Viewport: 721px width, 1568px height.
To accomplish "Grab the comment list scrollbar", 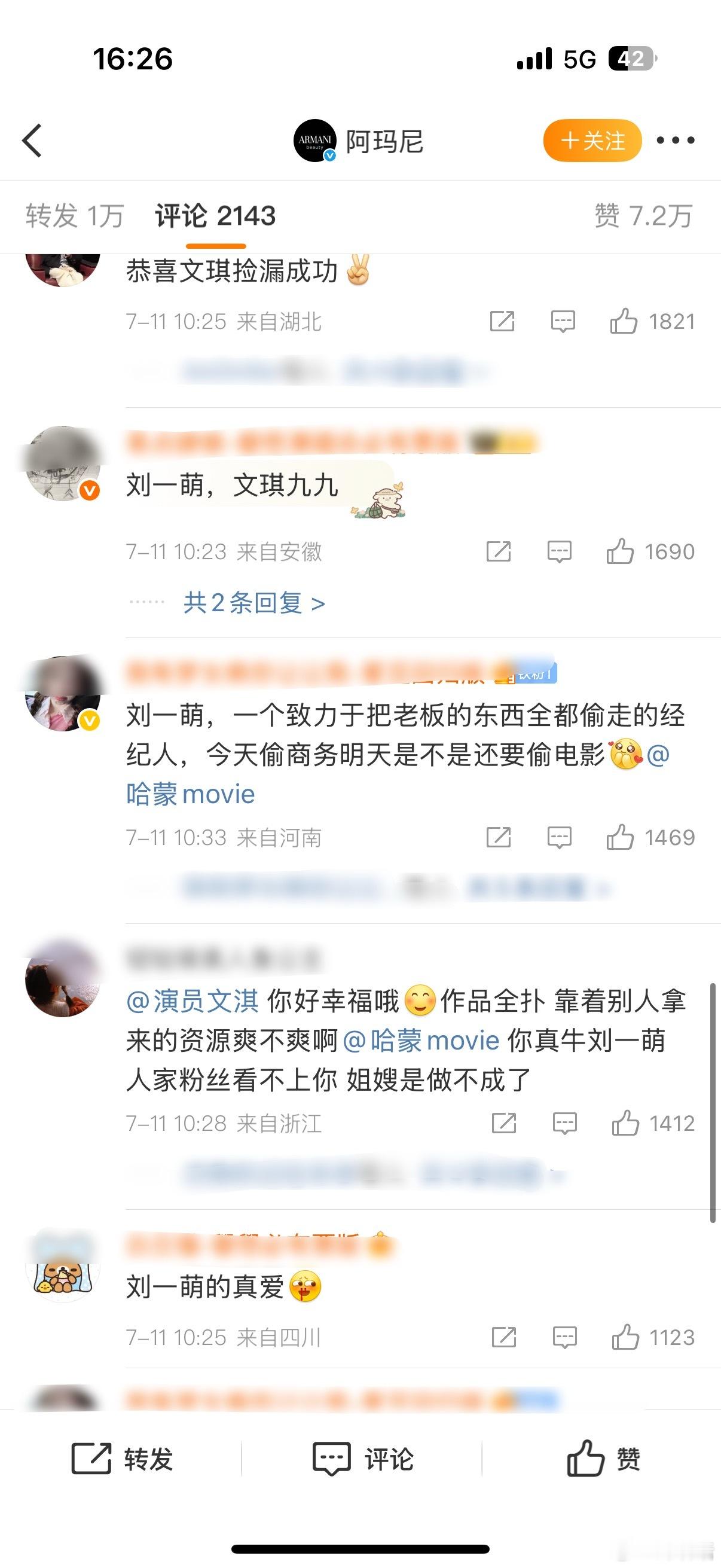I will pyautogui.click(x=713, y=1102).
